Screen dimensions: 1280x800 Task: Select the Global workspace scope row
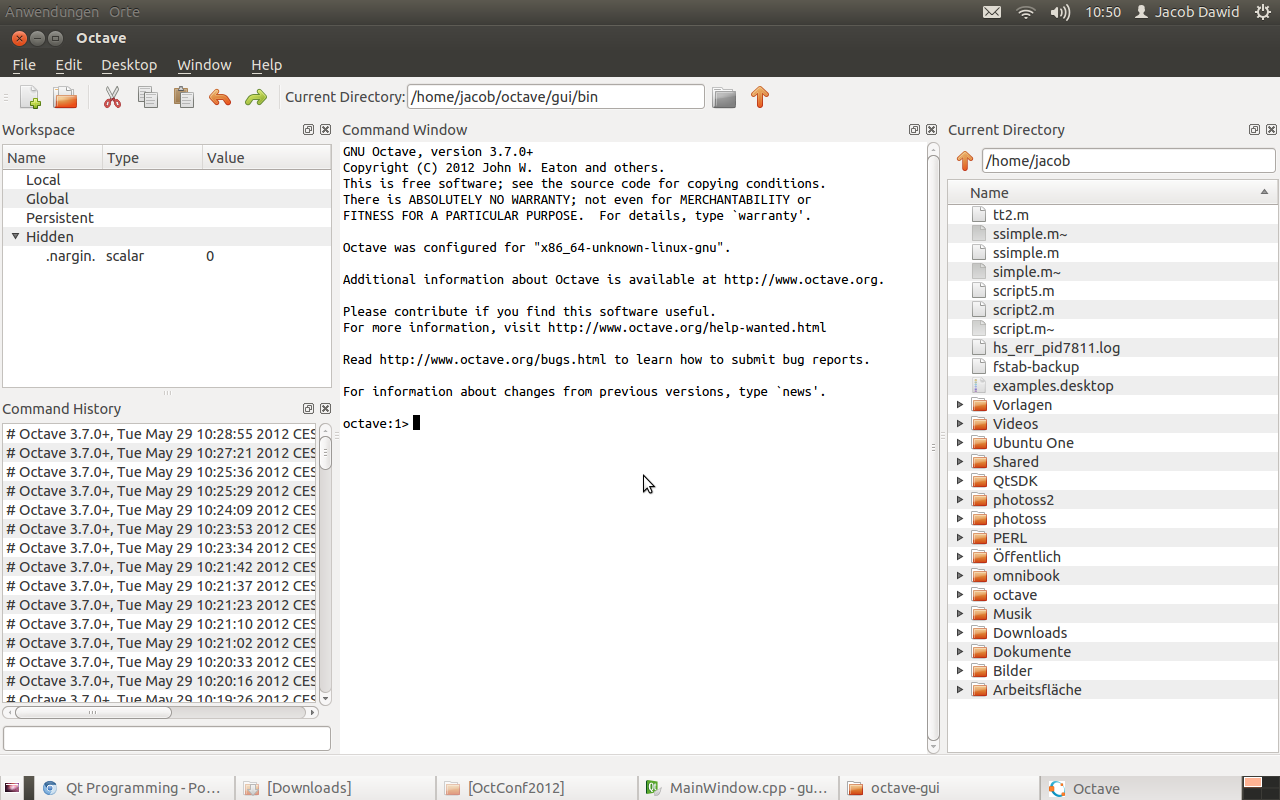[x=167, y=199]
